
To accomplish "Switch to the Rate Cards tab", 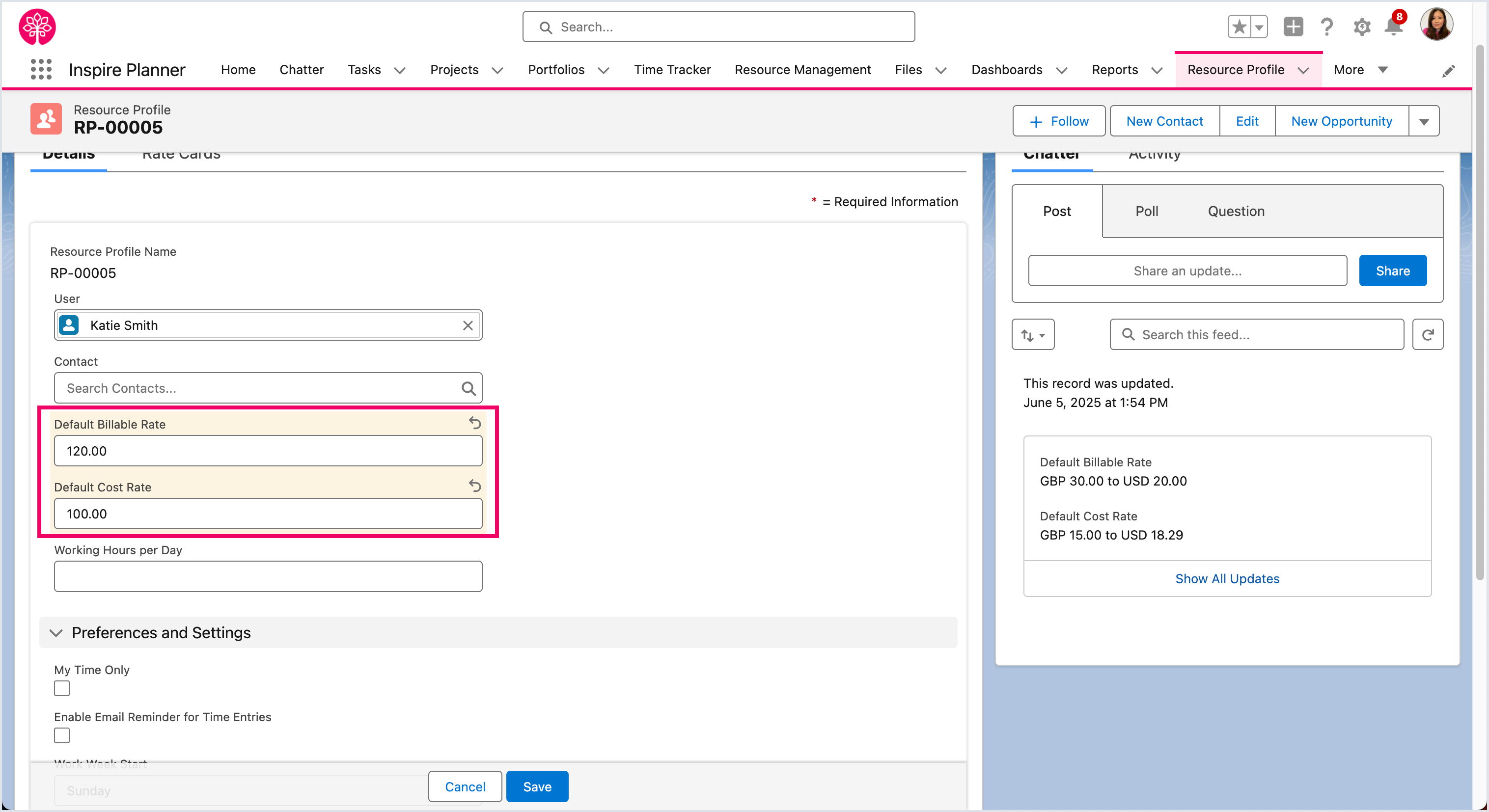I will pyautogui.click(x=181, y=155).
